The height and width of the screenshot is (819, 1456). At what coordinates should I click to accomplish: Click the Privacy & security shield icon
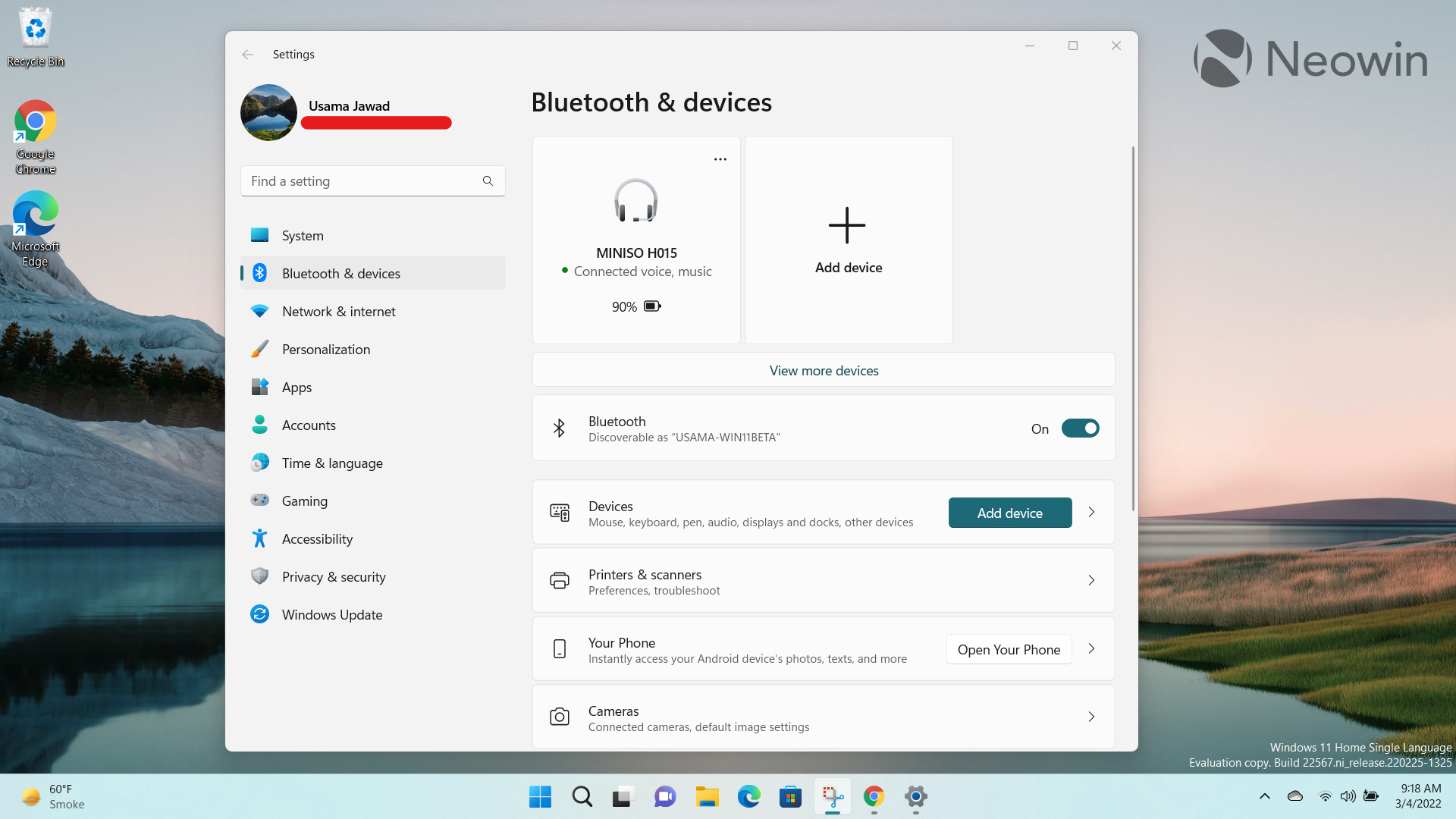pos(259,576)
